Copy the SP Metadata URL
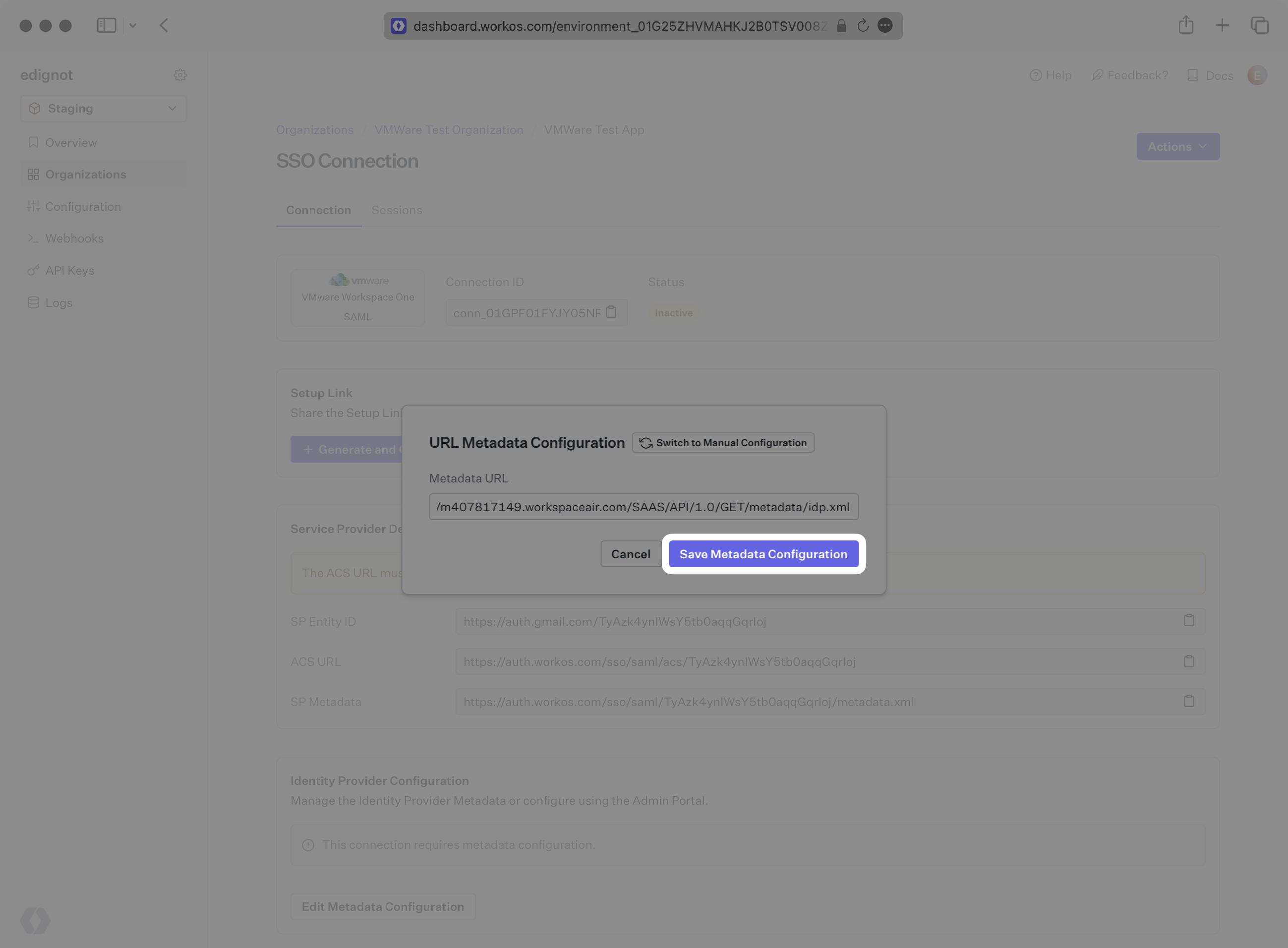The width and height of the screenshot is (1288, 948). click(1189, 701)
